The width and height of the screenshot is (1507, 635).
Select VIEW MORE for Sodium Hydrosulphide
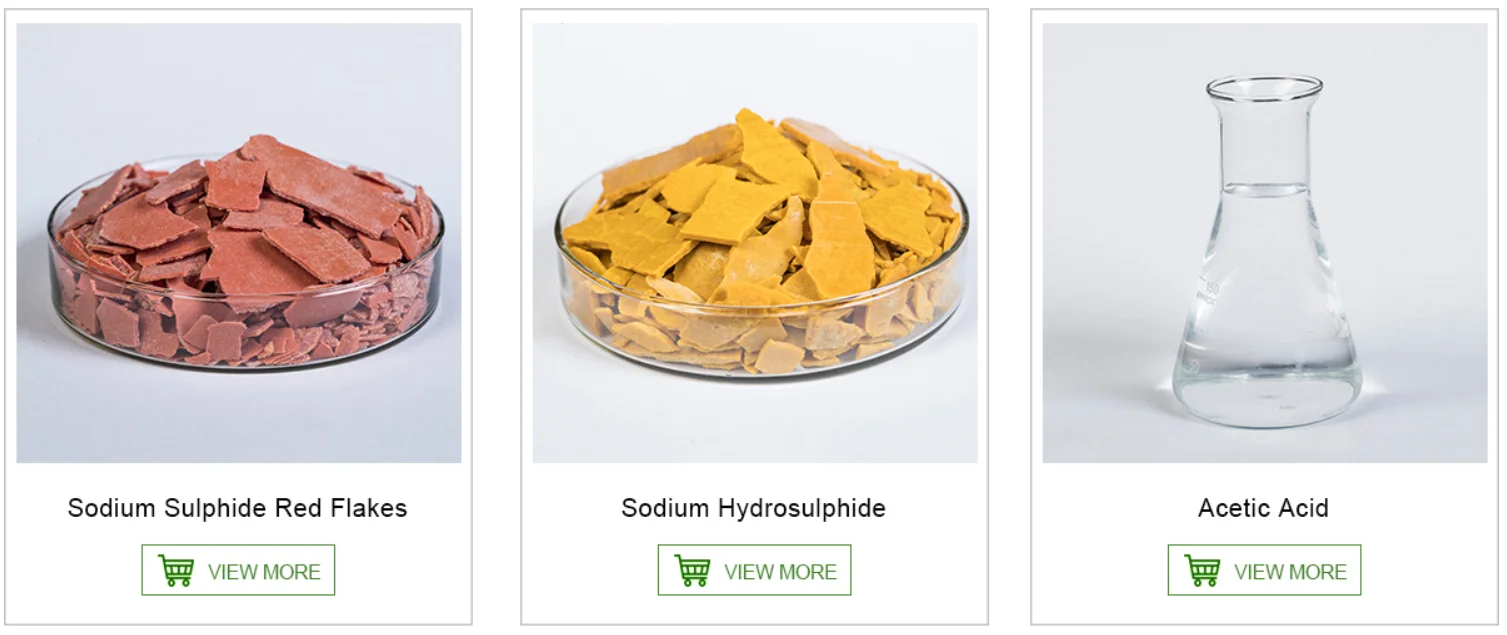pyautogui.click(x=754, y=570)
